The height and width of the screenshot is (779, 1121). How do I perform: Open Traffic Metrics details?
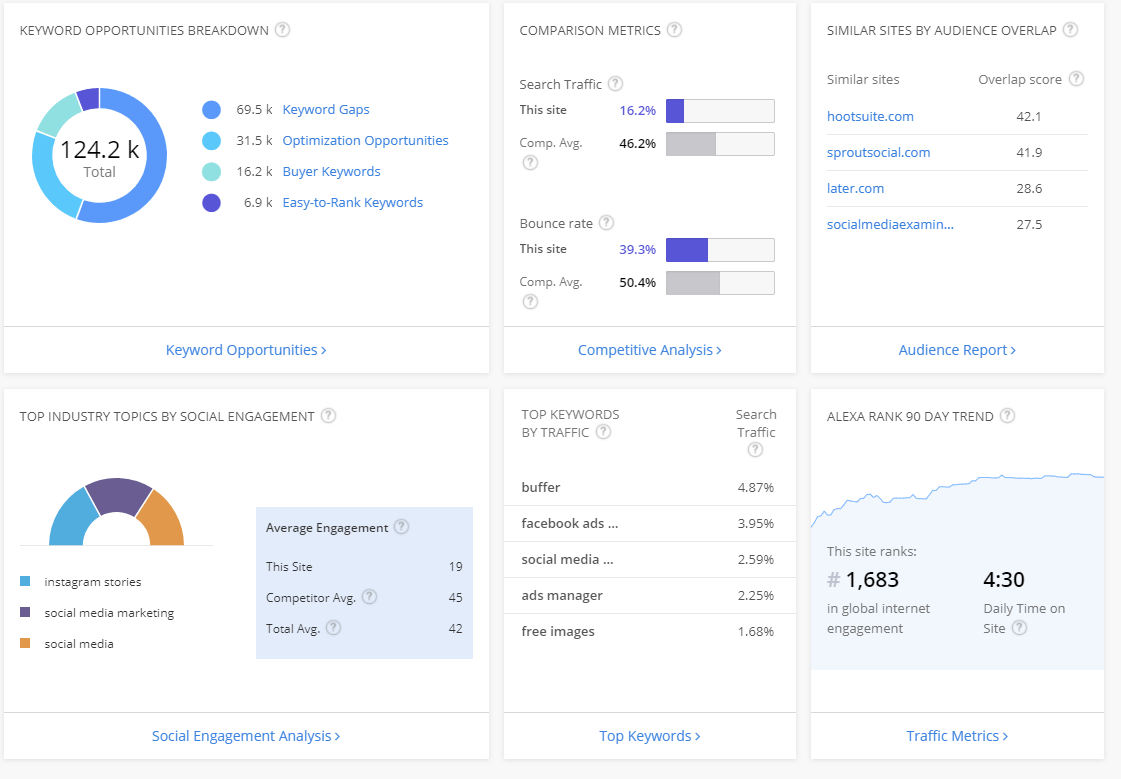[x=957, y=736]
